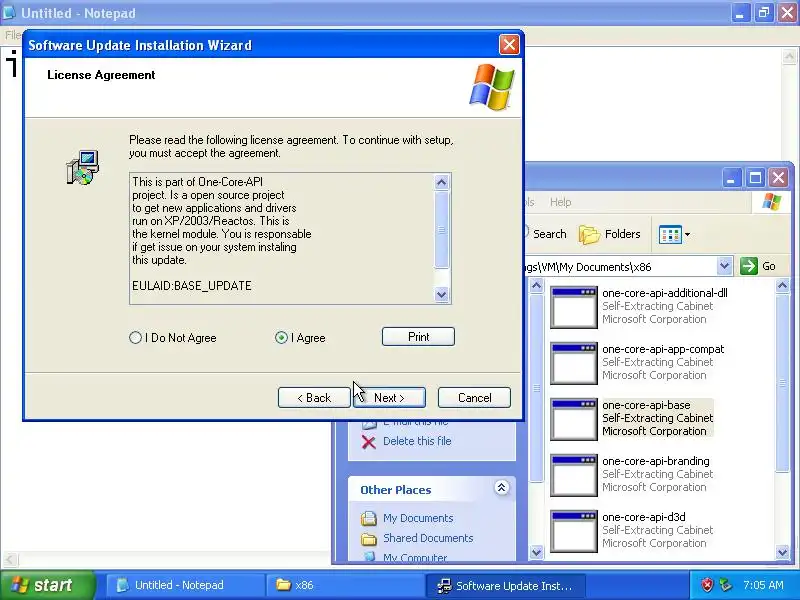Click the red security shield tray icon
Screen dimensions: 800x600
(707, 585)
